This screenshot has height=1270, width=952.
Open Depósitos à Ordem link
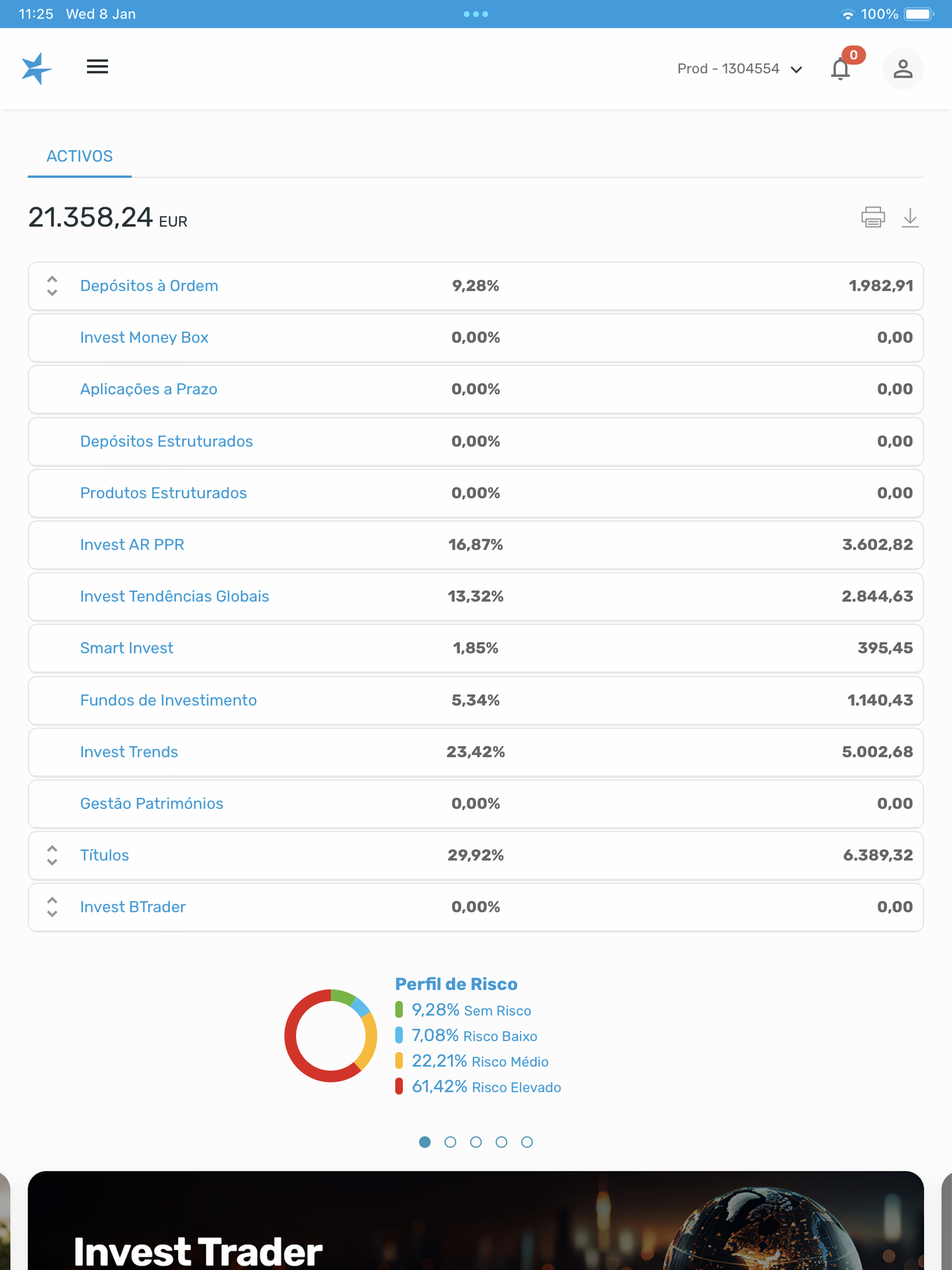pos(149,286)
